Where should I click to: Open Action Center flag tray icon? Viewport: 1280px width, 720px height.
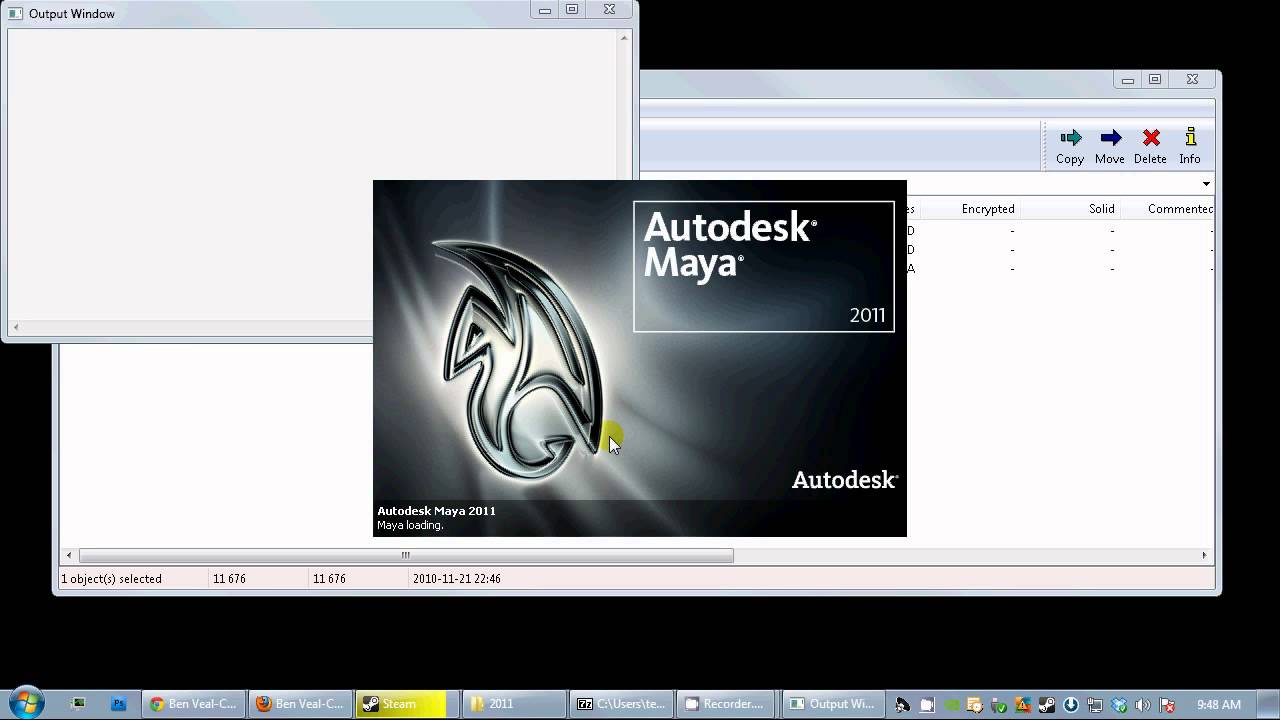(x=1167, y=705)
